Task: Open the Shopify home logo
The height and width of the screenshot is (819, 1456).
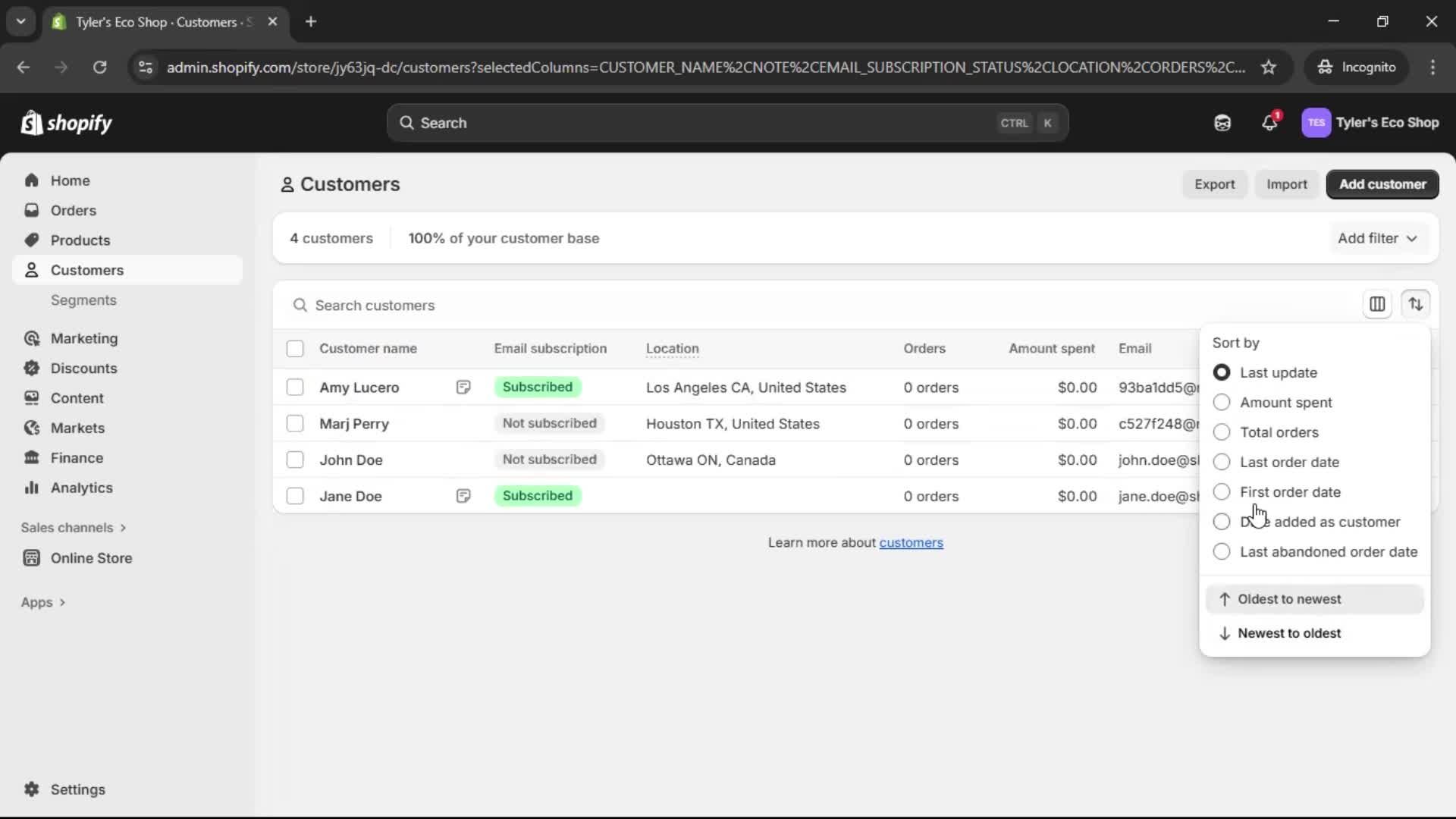Action: [67, 123]
